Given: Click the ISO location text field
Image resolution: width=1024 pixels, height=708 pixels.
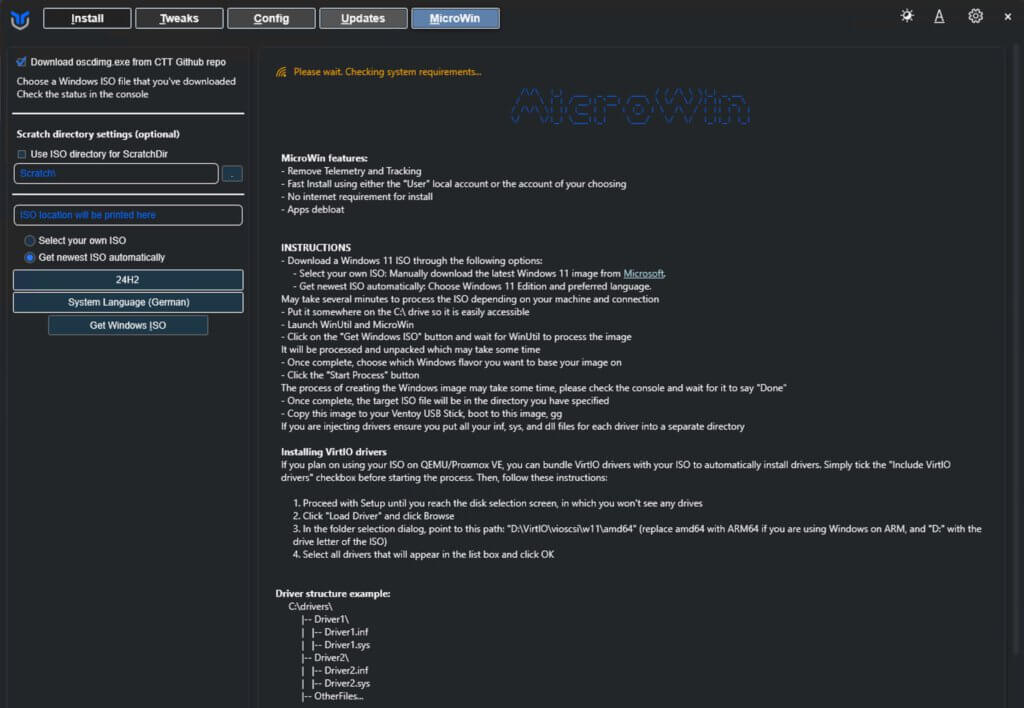Looking at the screenshot, I should (x=128, y=215).
